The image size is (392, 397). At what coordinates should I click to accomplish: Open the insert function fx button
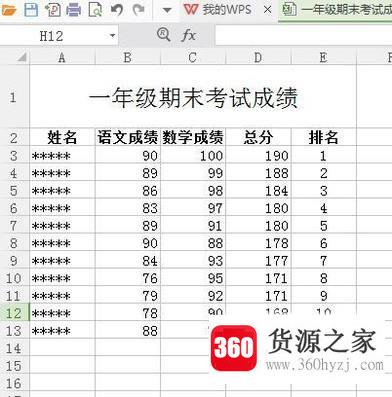[188, 35]
